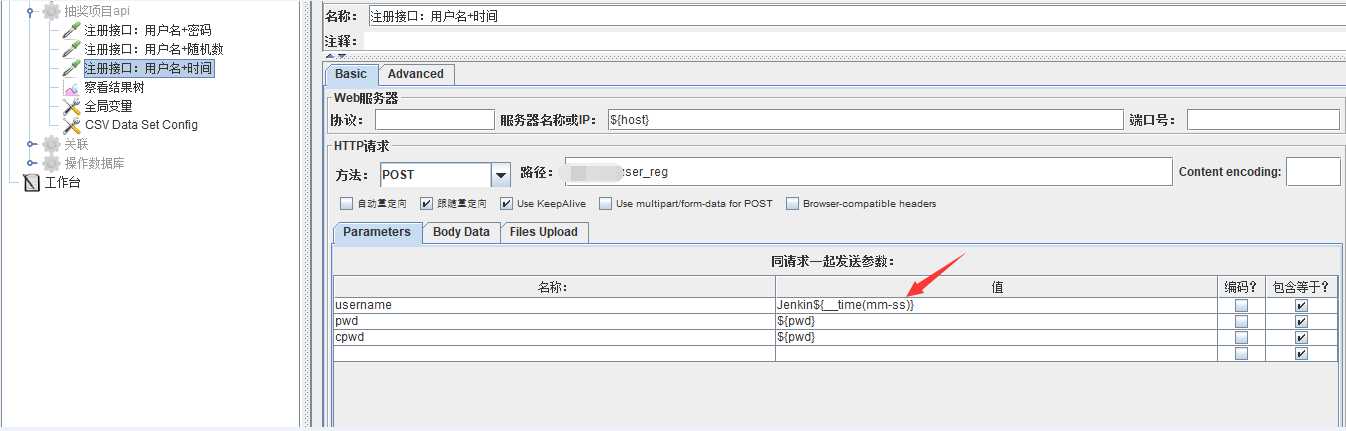The height and width of the screenshot is (431, 1346).
Task: Click the 察看结果树 listener chart icon
Action: 71,87
